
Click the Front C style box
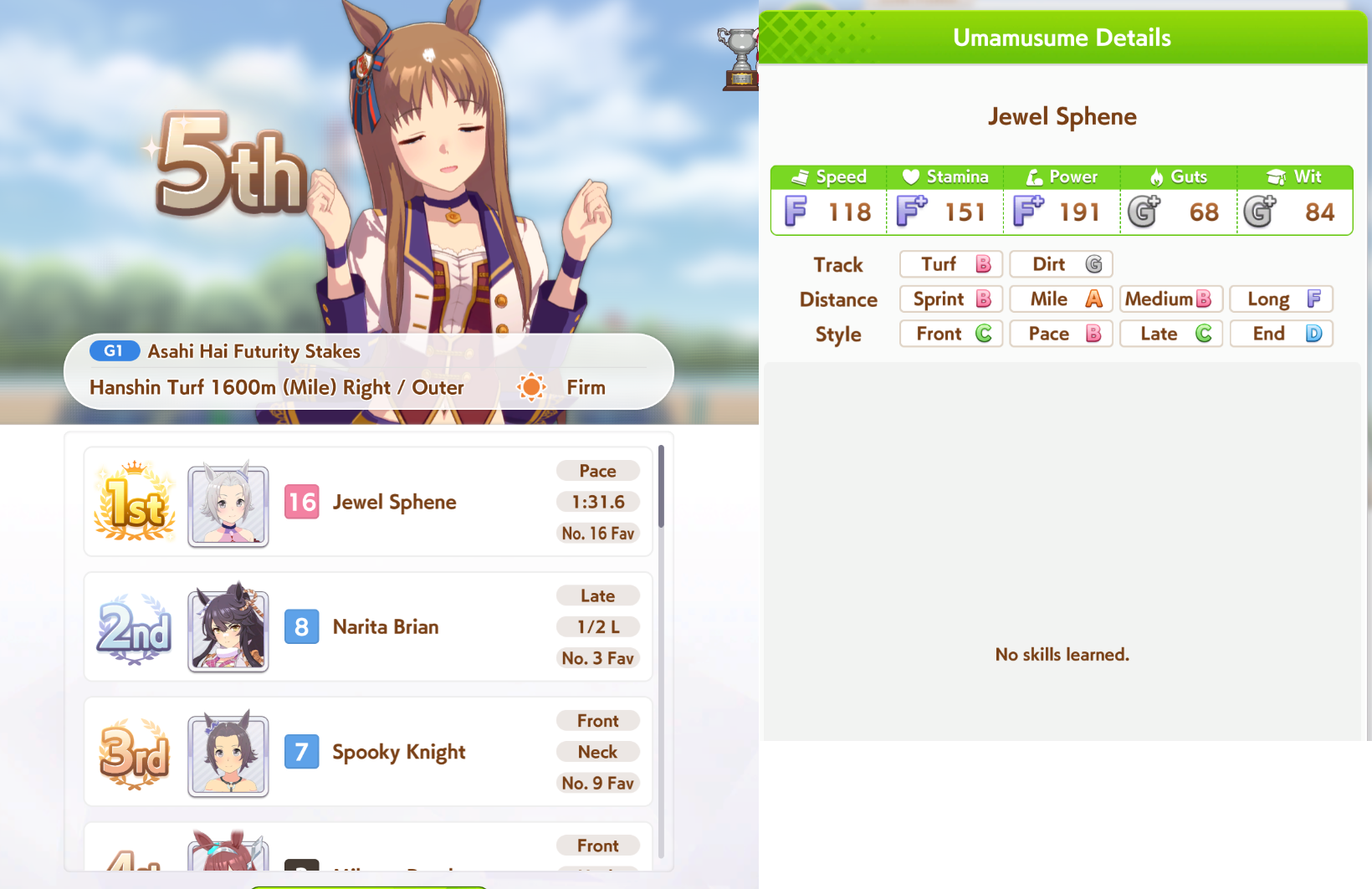click(951, 334)
